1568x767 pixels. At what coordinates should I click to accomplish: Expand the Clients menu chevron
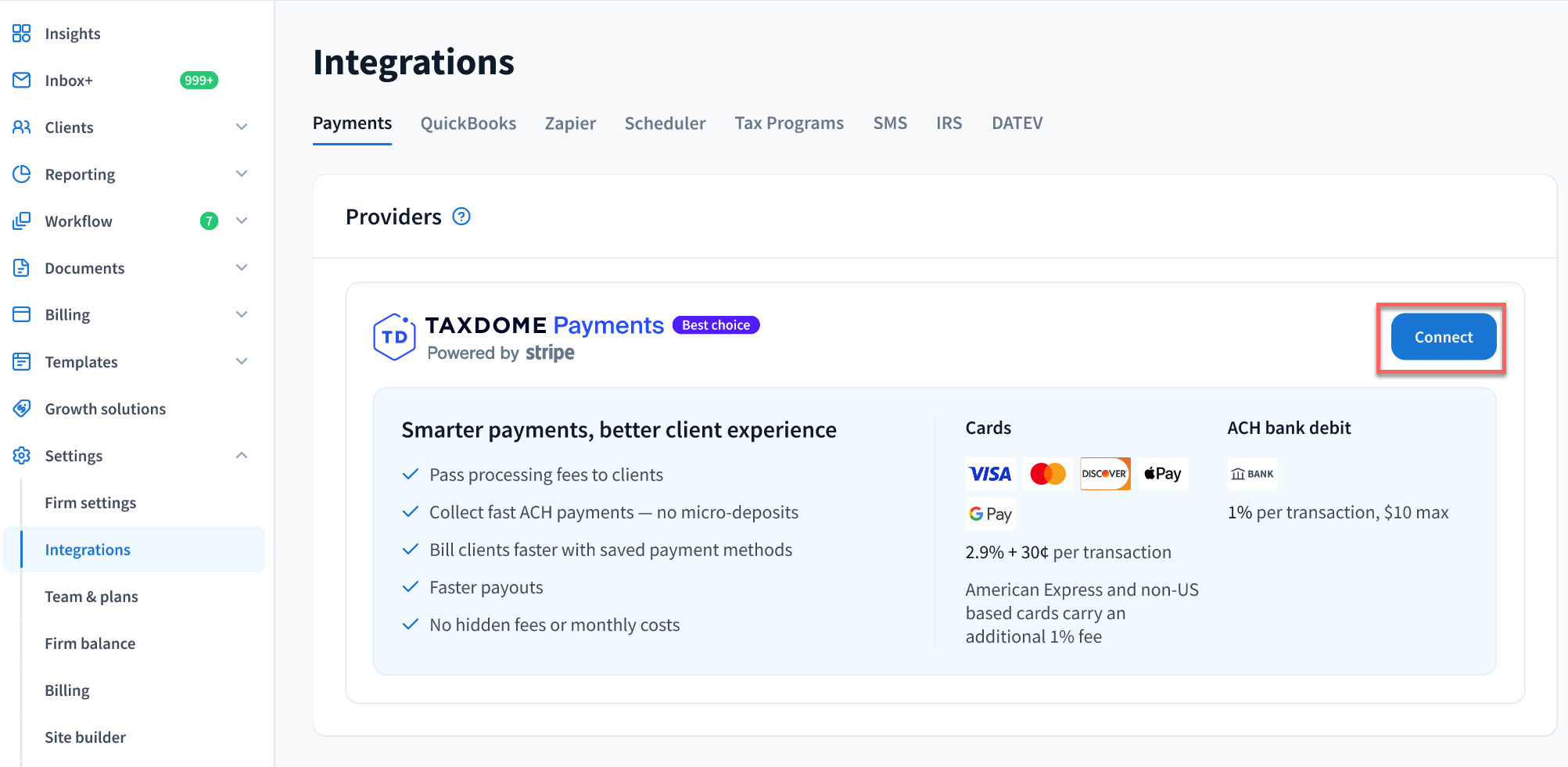click(242, 127)
